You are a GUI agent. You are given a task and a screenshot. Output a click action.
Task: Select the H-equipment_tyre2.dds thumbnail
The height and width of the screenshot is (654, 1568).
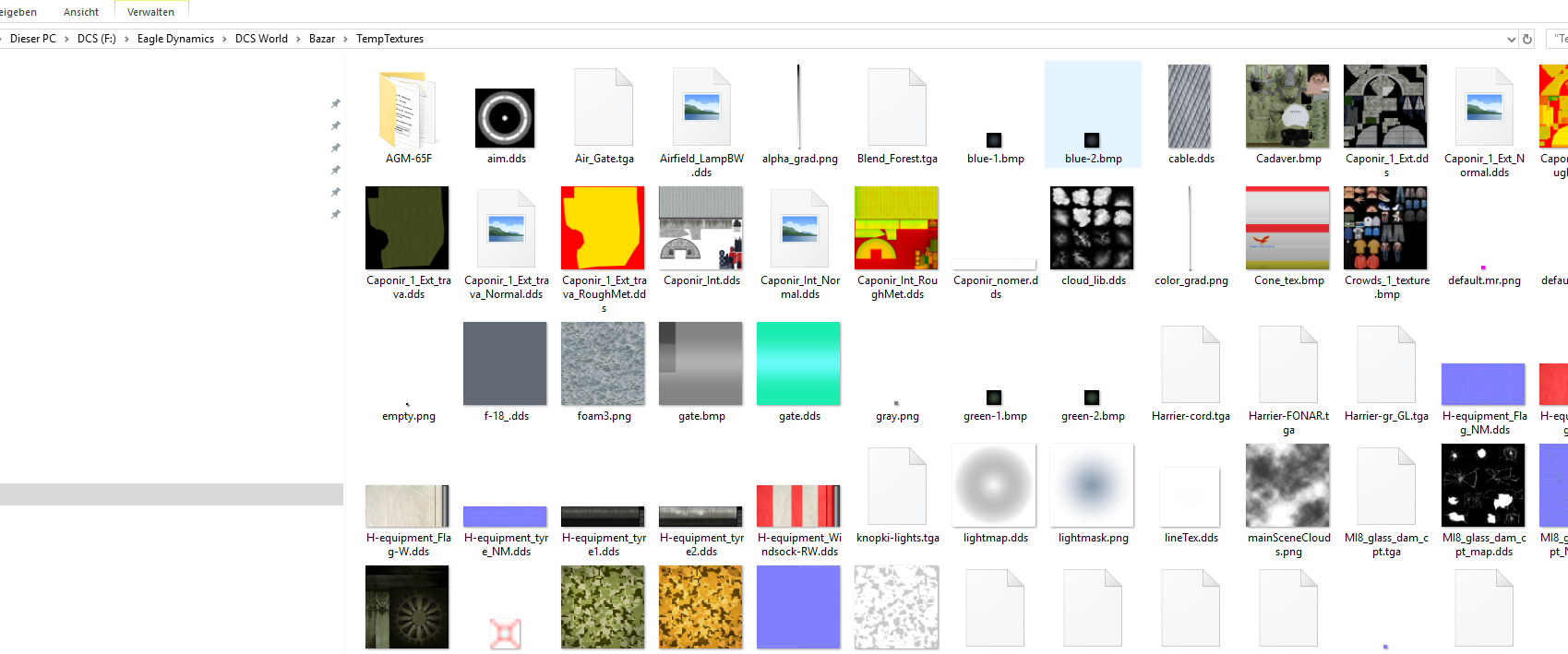700,517
